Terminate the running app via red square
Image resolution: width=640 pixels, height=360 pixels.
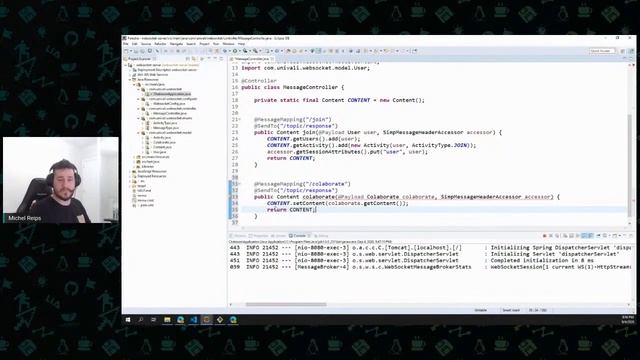pyautogui.click(x=544, y=236)
